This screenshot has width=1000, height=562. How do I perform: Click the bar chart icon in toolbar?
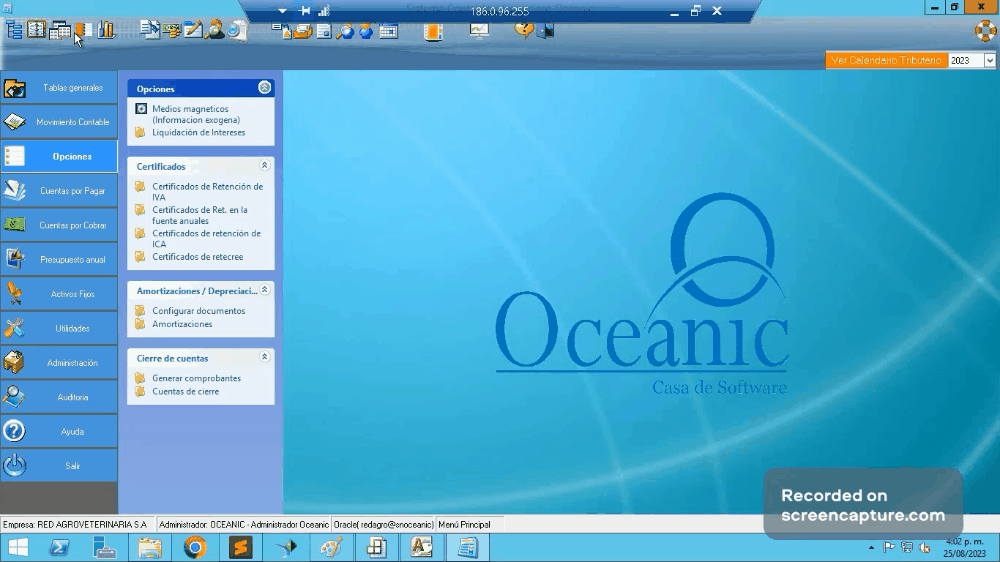[106, 30]
